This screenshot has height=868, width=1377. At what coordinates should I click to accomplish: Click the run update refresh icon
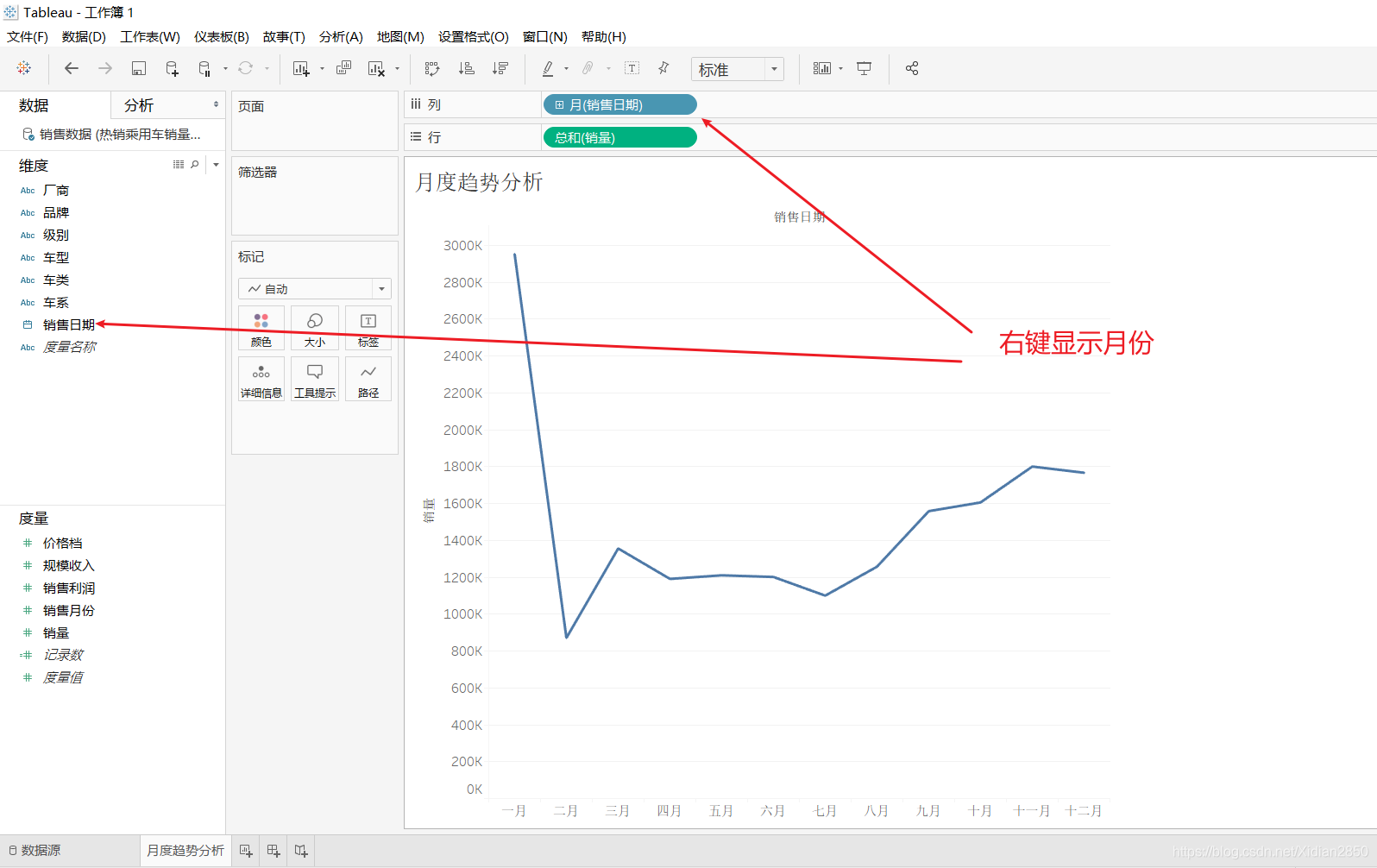click(x=246, y=68)
